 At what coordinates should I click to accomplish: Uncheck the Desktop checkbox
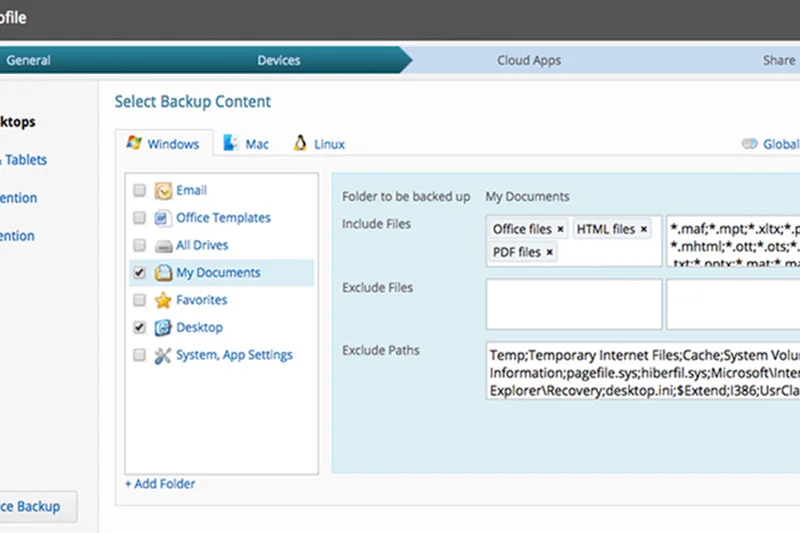139,327
